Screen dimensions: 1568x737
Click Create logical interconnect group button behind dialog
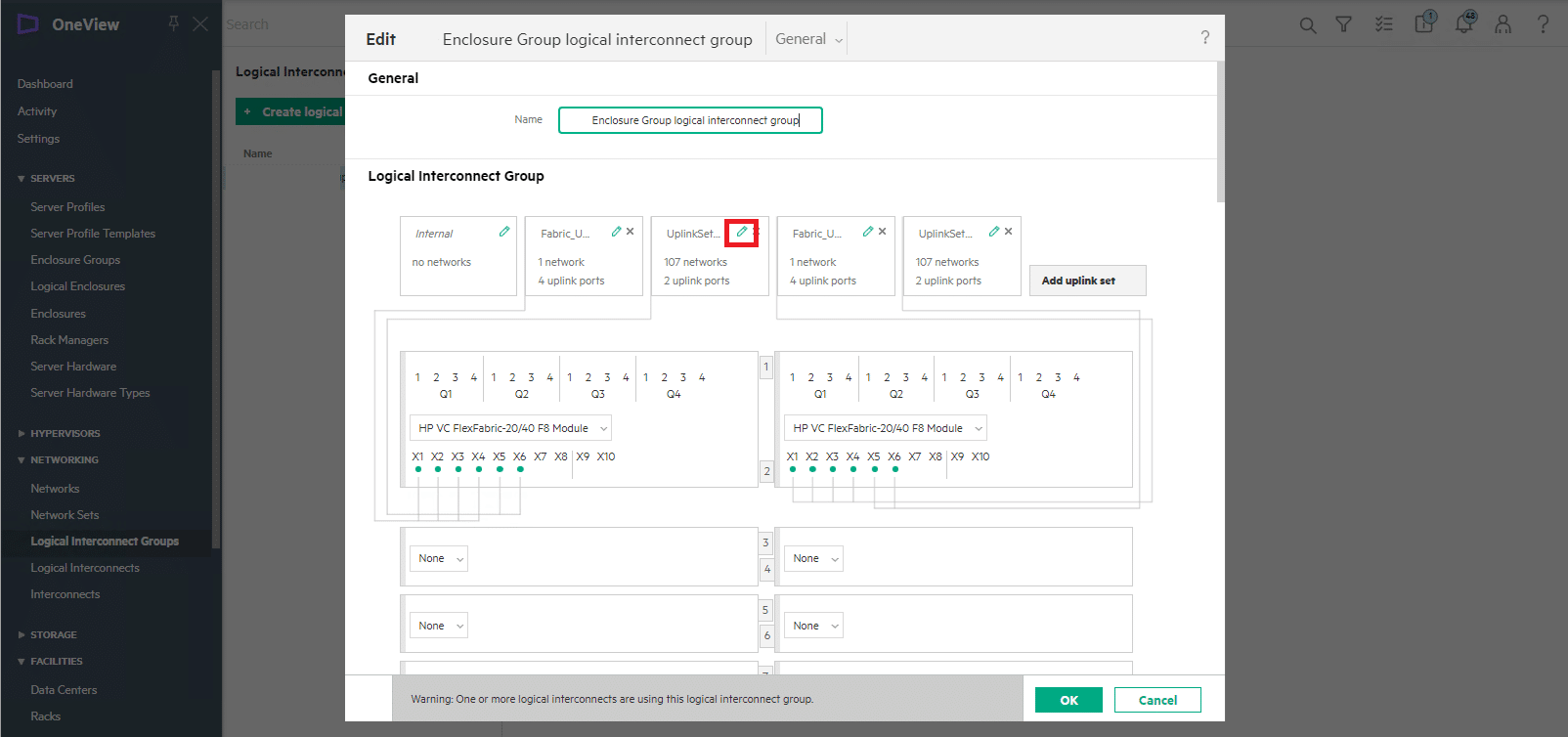(290, 111)
